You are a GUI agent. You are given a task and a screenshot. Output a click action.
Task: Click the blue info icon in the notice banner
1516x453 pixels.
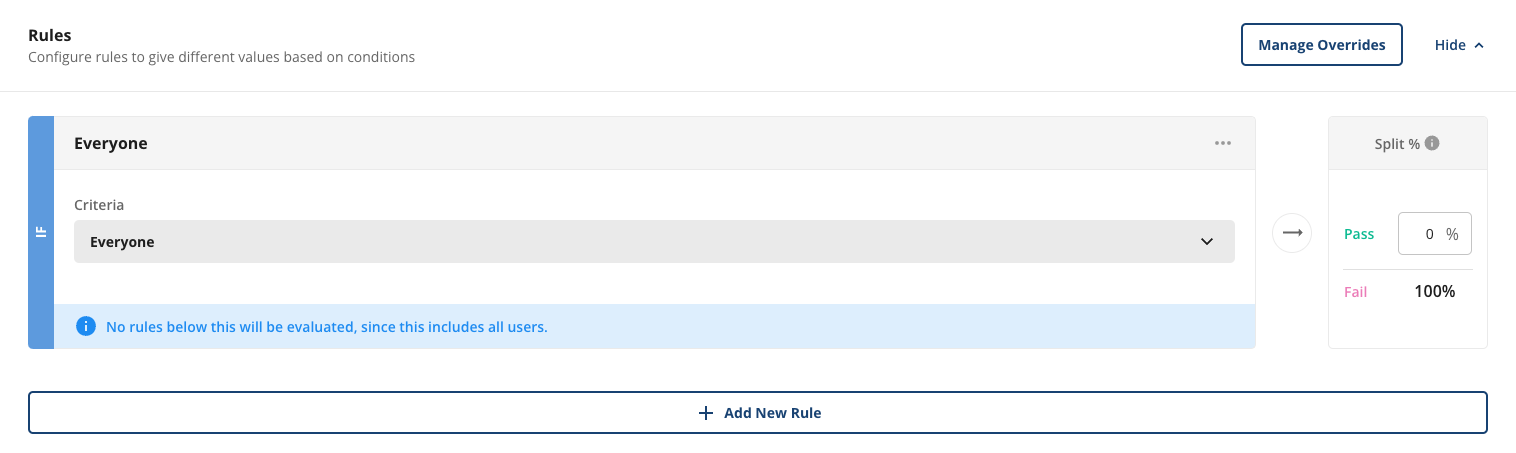pyautogui.click(x=86, y=326)
